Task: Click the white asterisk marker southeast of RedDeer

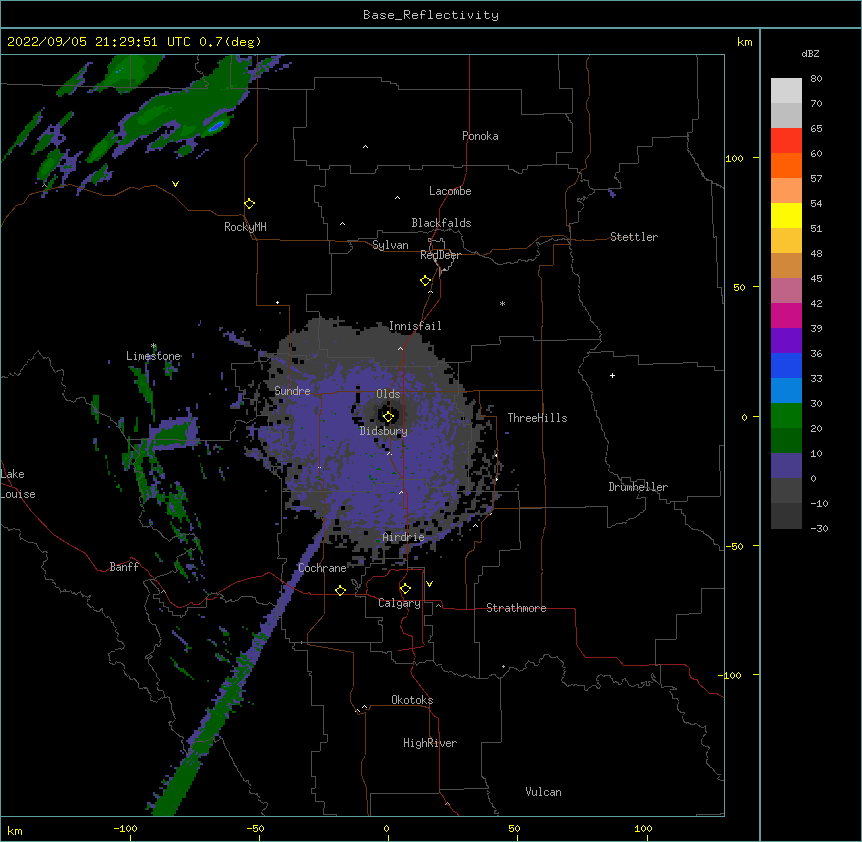Action: click(502, 303)
